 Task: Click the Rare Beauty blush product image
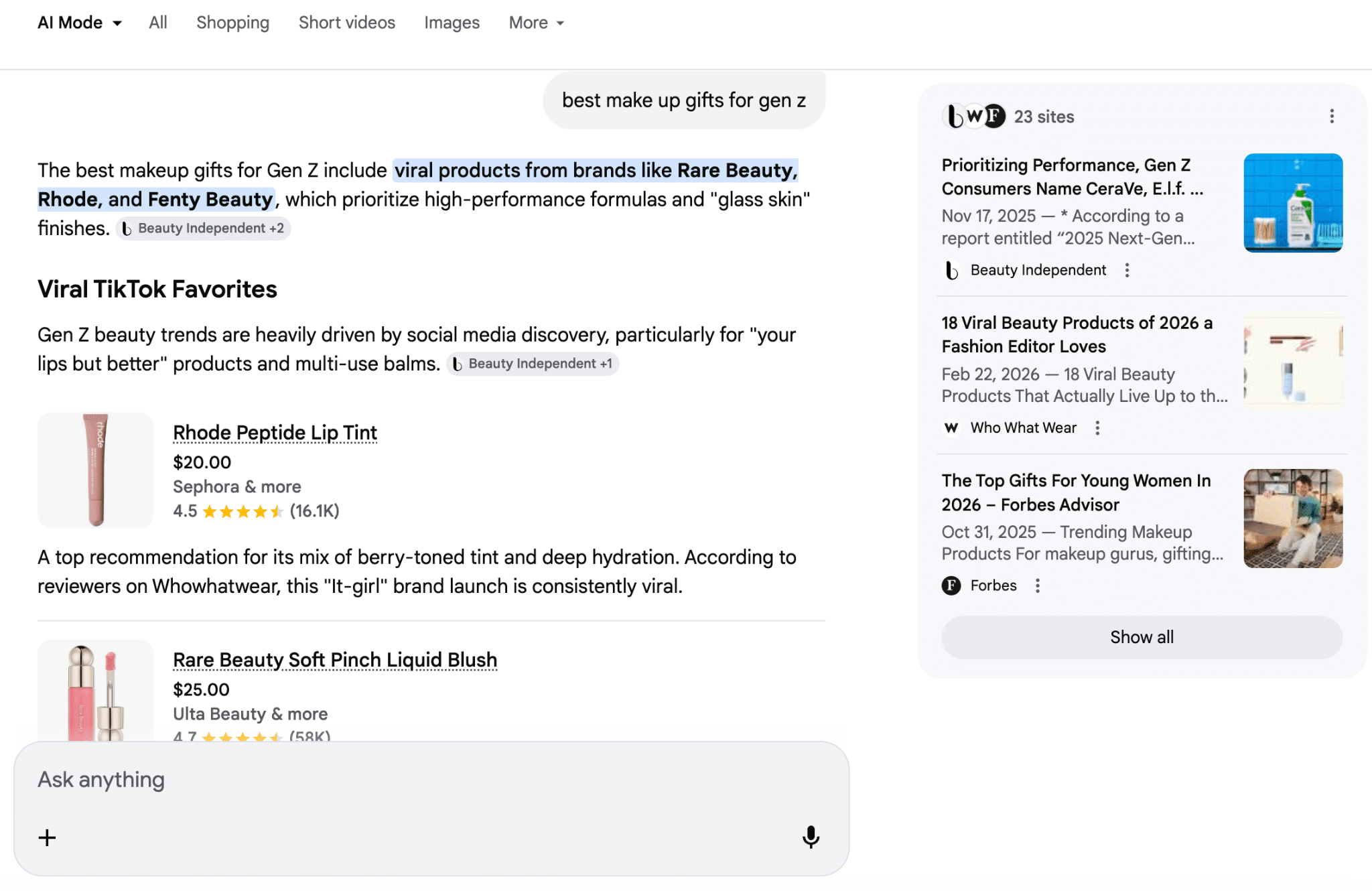pyautogui.click(x=95, y=690)
